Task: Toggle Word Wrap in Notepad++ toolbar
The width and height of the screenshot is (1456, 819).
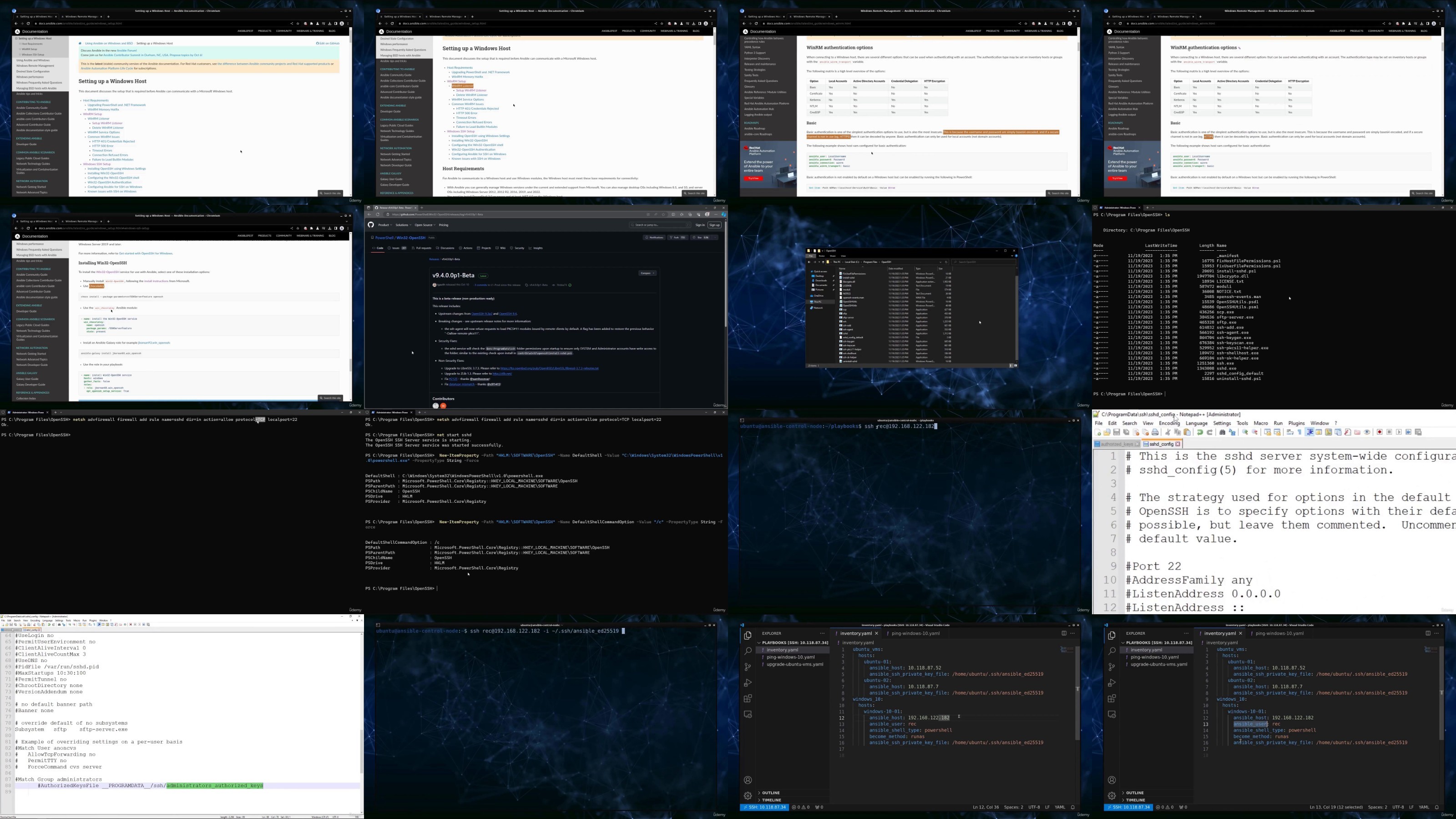Action: tap(1290, 432)
